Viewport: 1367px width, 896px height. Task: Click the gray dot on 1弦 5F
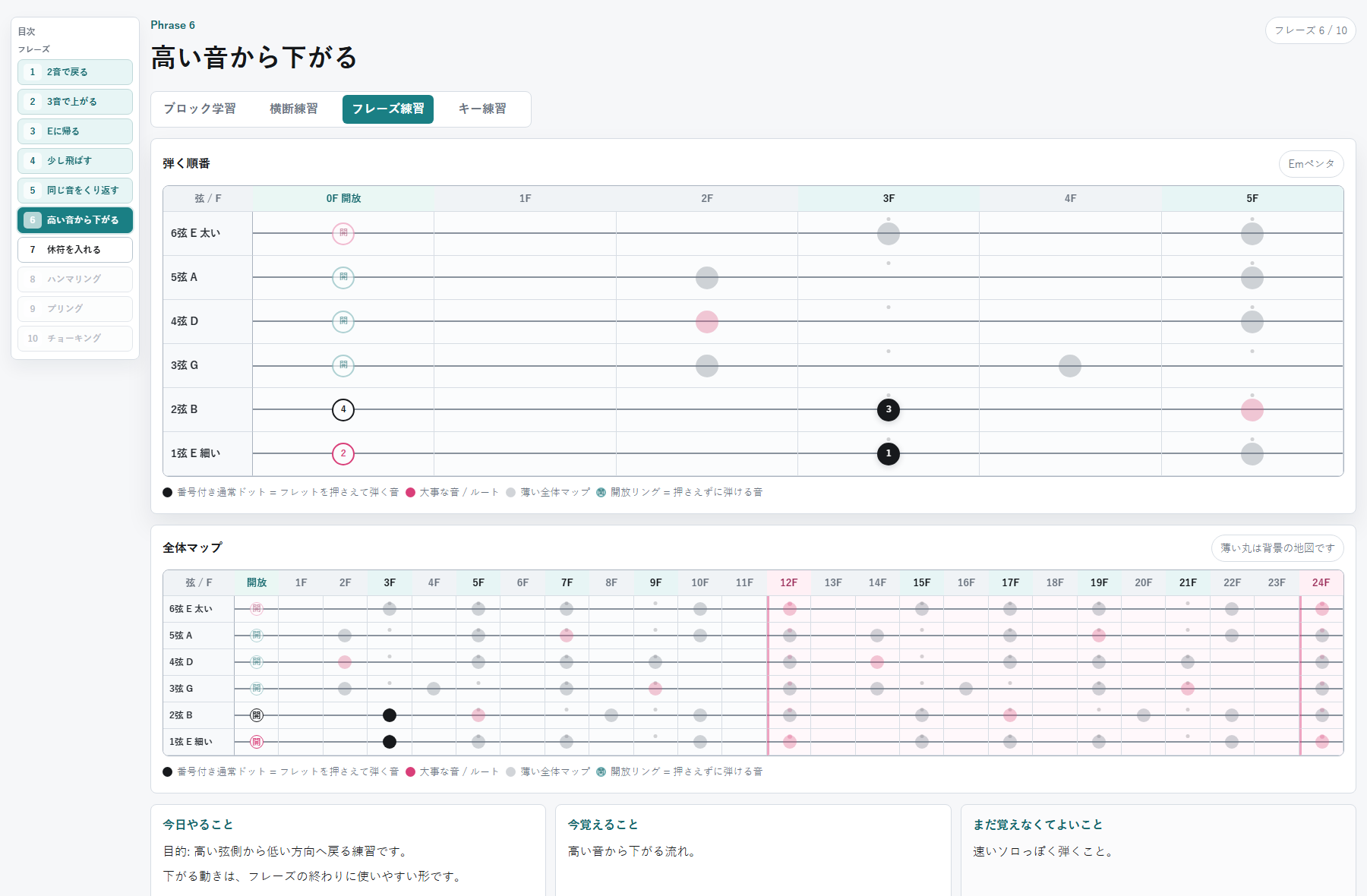[x=1252, y=454]
